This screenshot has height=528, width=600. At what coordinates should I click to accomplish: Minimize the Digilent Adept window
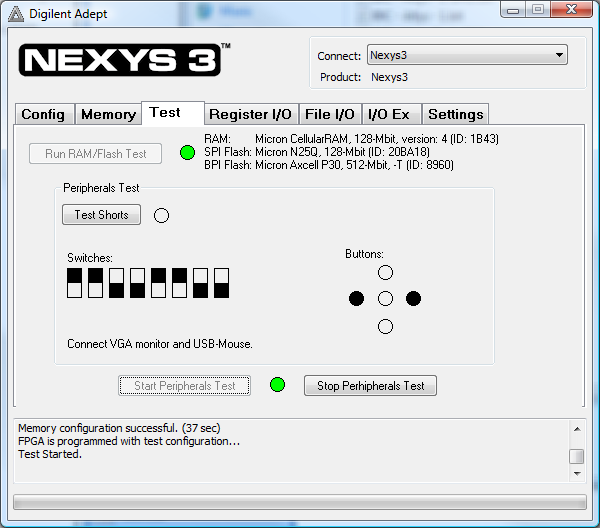pyautogui.click(x=513, y=10)
